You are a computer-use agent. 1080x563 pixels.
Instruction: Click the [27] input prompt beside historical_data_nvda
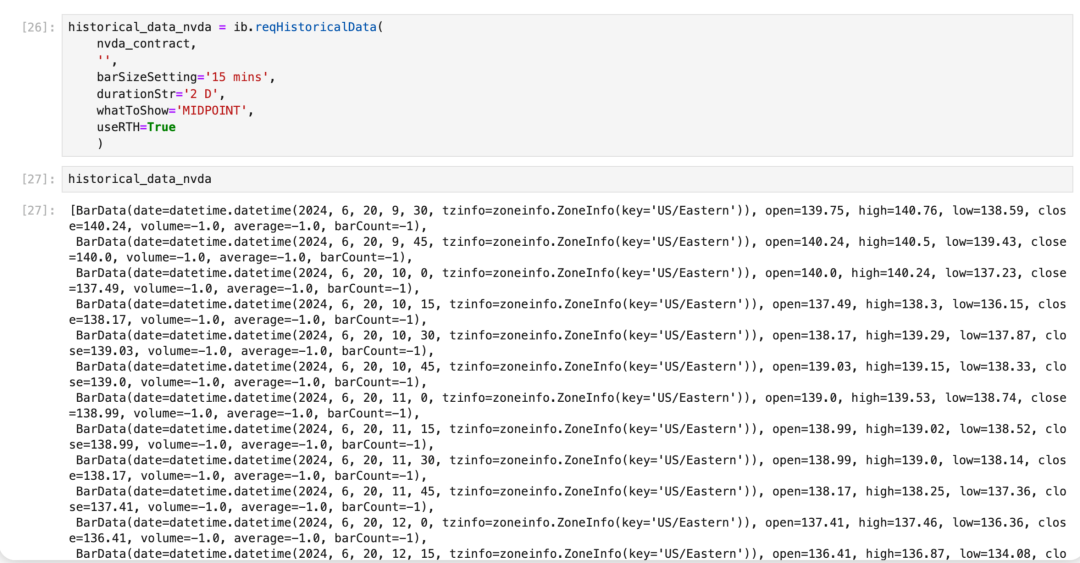(37, 179)
